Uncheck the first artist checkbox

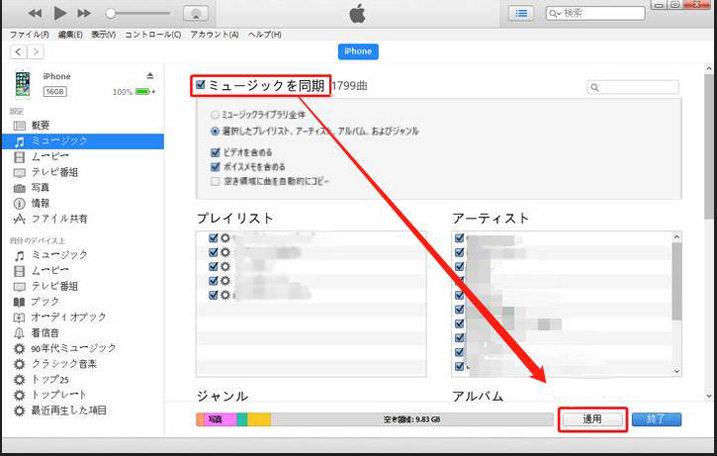click(460, 238)
